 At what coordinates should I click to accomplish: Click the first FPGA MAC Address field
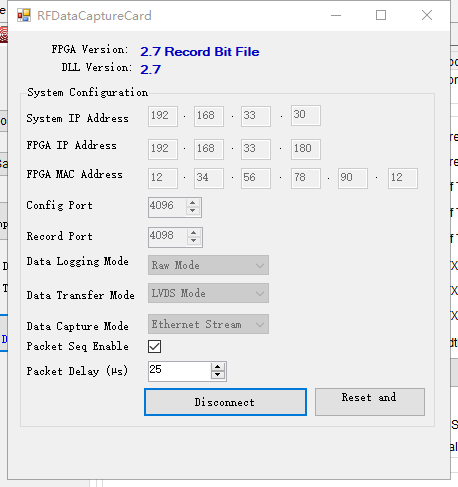tap(163, 178)
